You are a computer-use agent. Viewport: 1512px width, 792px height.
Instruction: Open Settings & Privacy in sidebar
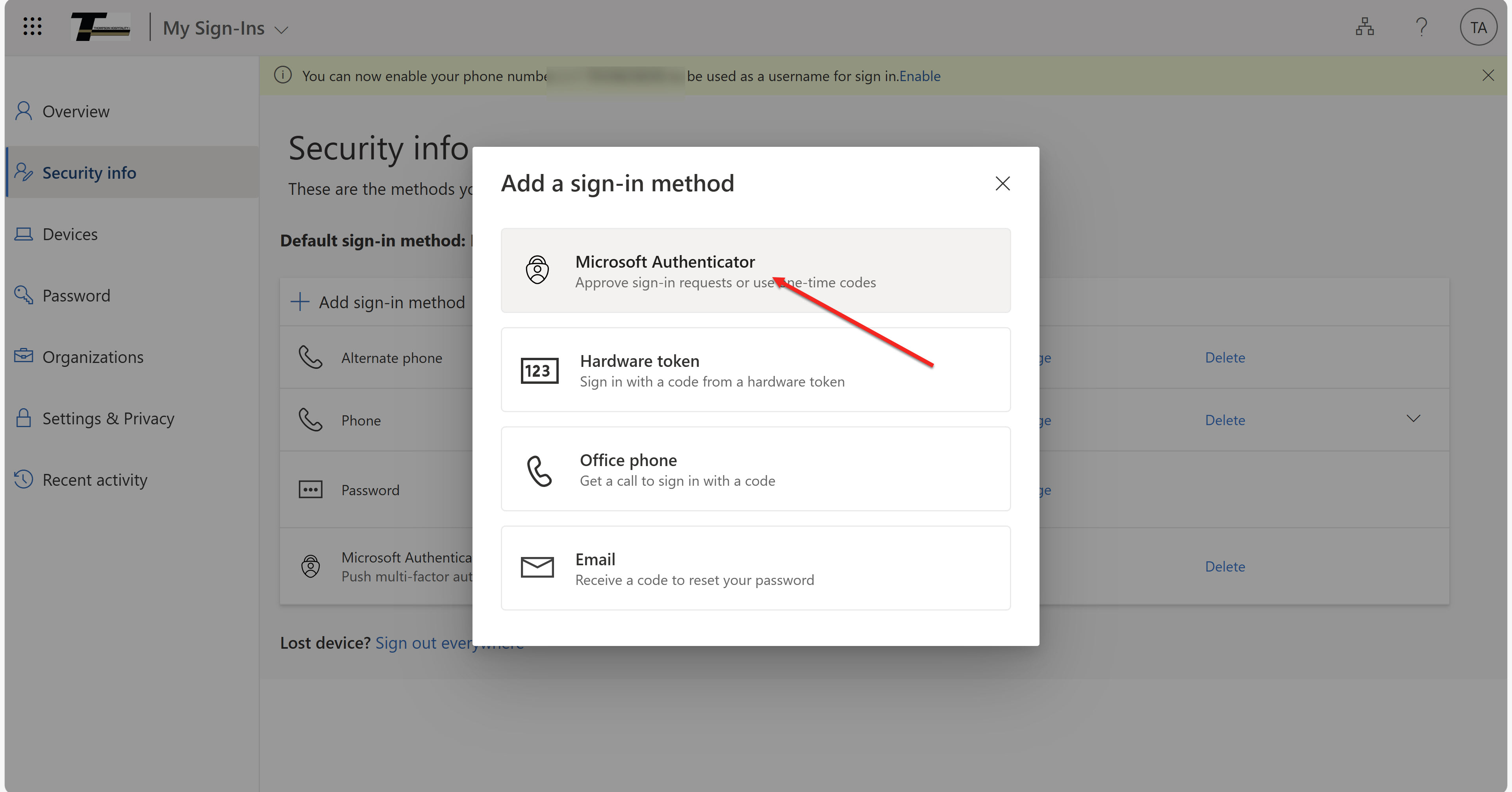click(132, 418)
